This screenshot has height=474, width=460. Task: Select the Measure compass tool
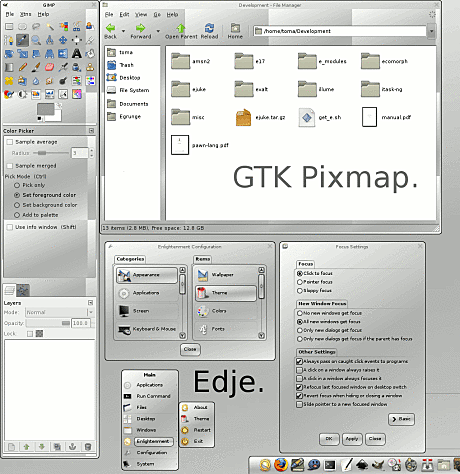pyautogui.click(x=50, y=40)
